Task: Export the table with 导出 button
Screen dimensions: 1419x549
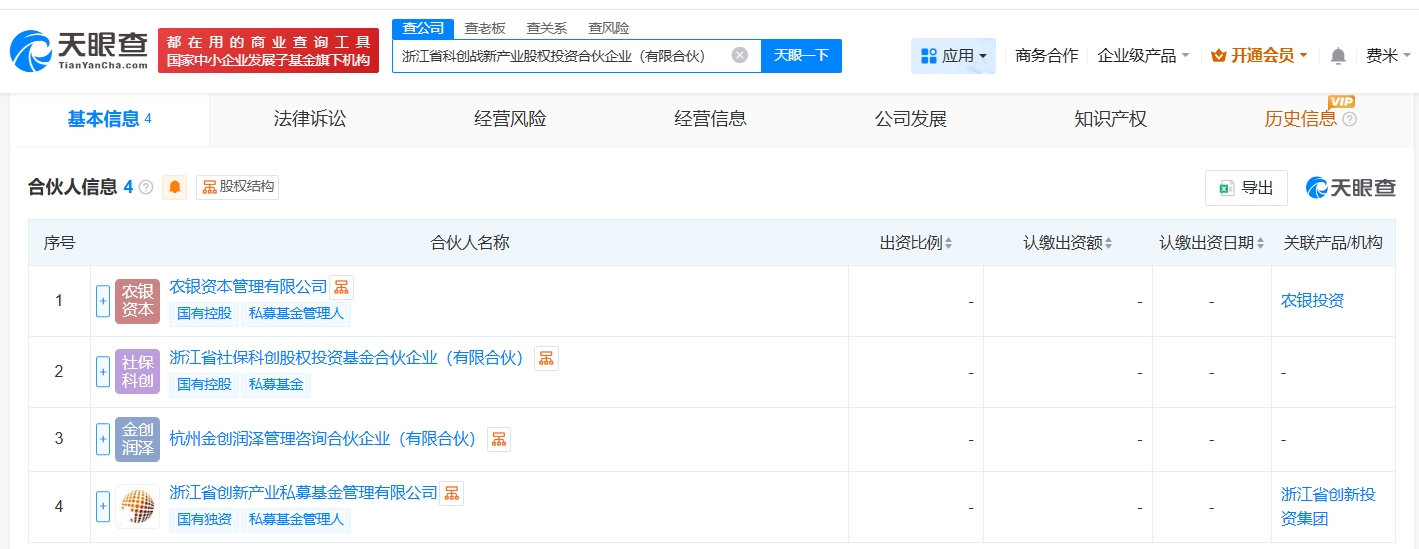Action: (1246, 188)
